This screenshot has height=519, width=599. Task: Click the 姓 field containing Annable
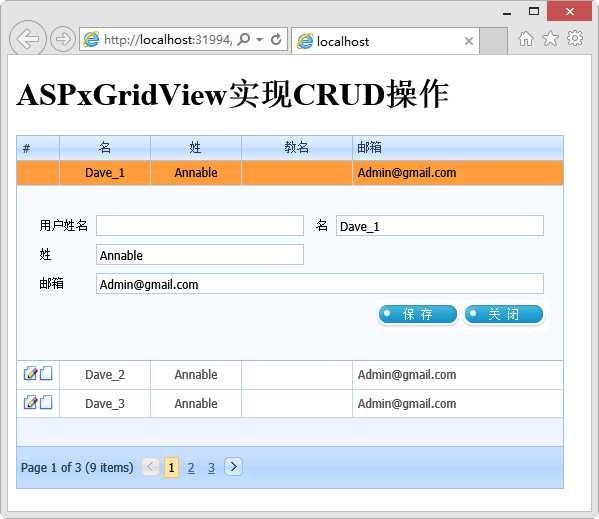point(200,254)
